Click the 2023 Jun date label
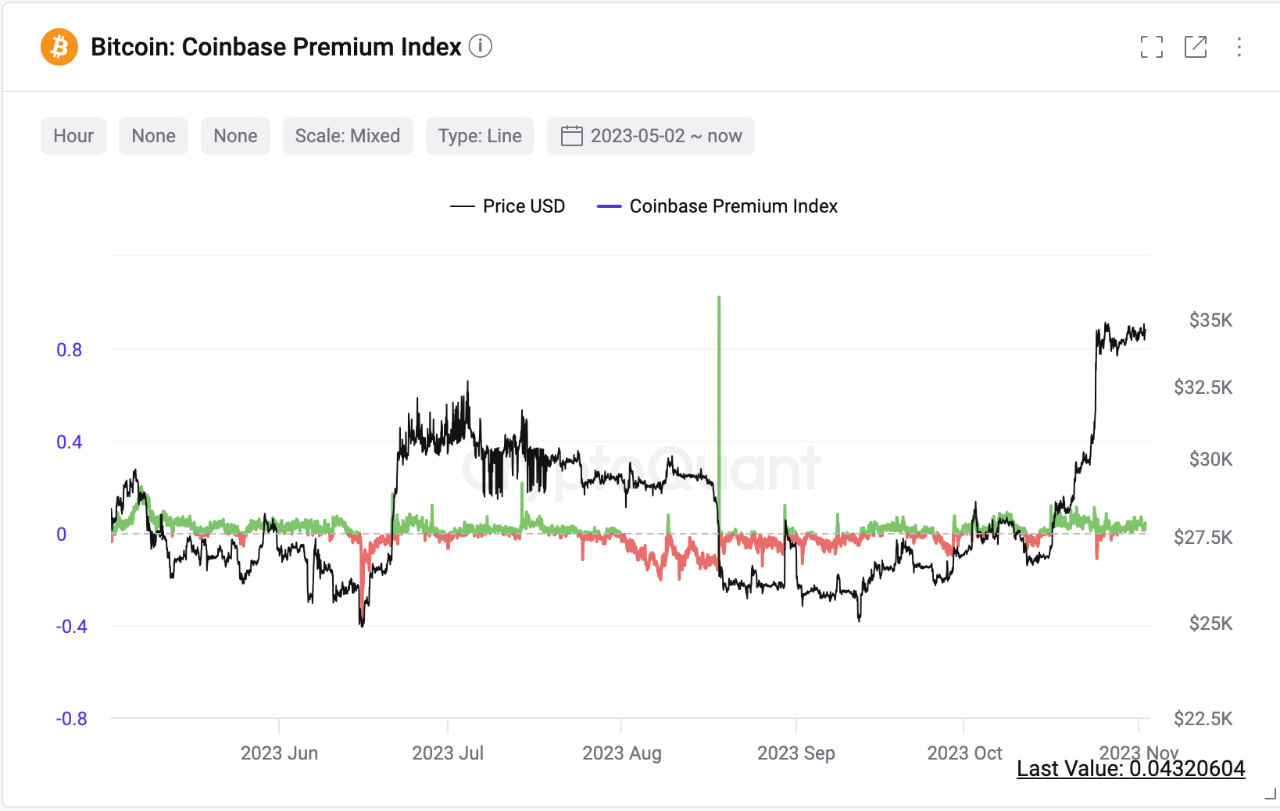The width and height of the screenshot is (1280, 811). [x=279, y=753]
